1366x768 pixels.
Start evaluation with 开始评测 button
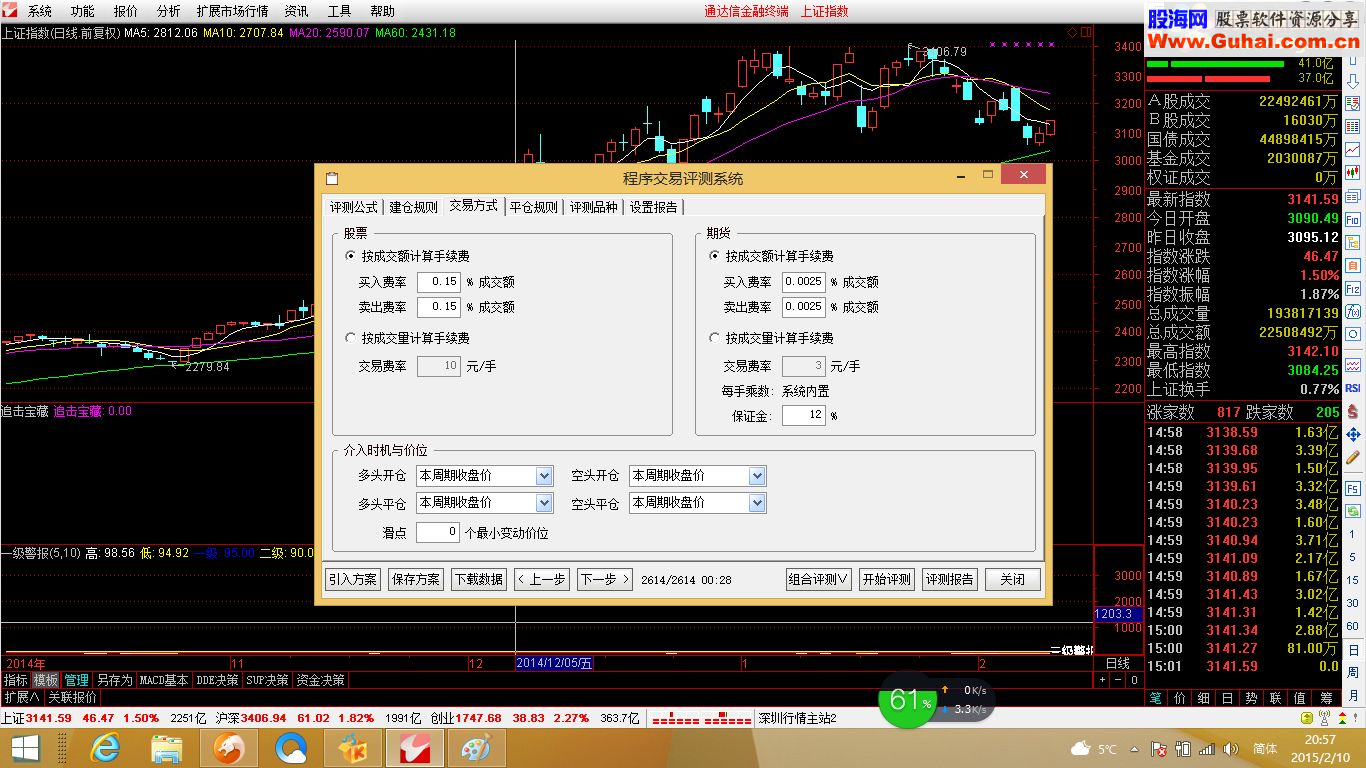point(887,579)
